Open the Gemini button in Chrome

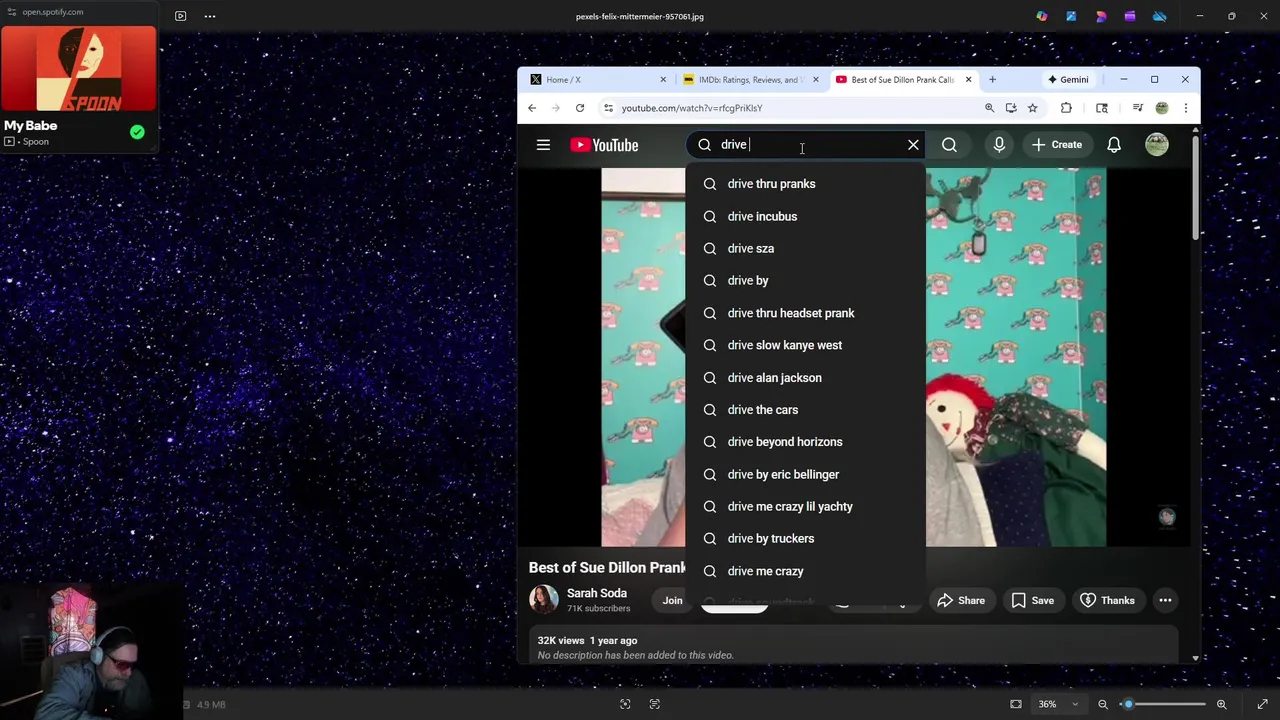pyautogui.click(x=1068, y=80)
